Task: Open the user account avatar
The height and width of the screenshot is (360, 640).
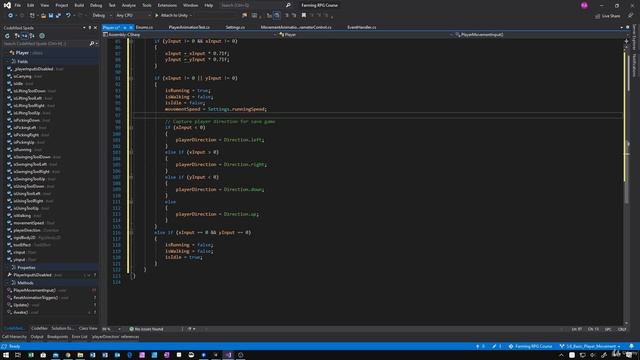Action: (584, 5)
